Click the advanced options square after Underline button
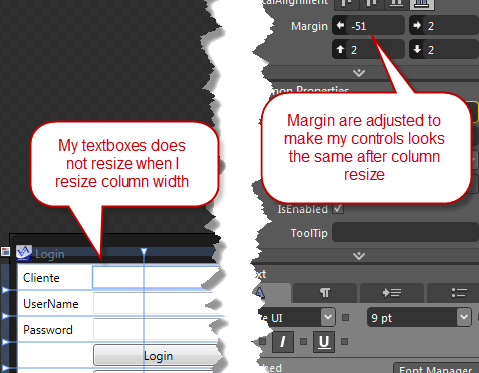The height and width of the screenshot is (373, 479). tap(345, 341)
